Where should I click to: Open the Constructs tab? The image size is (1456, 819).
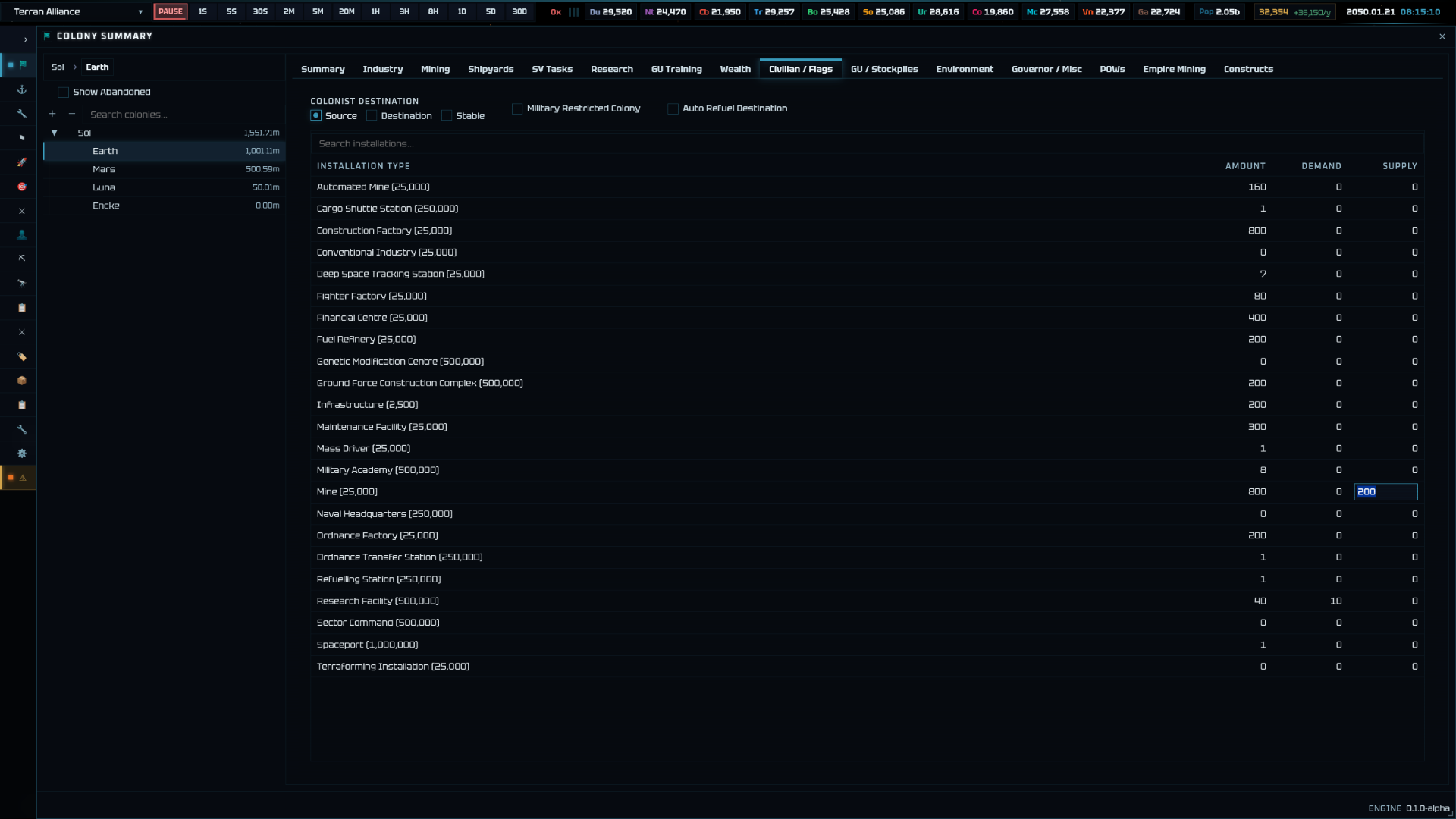(1248, 69)
